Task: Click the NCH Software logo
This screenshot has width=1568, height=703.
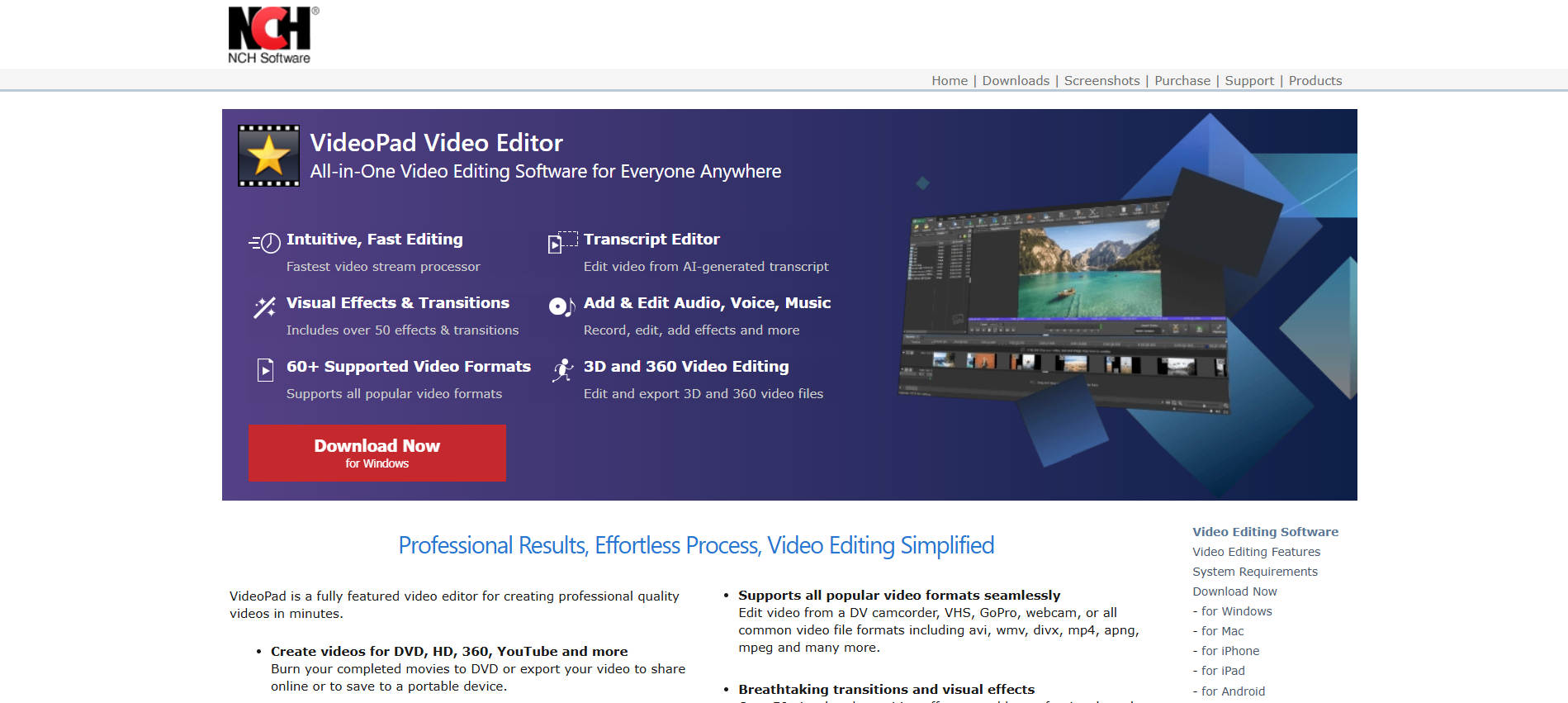Action: click(x=272, y=35)
